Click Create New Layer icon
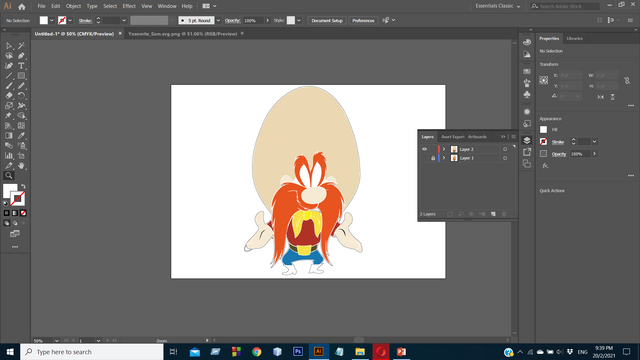The image size is (640, 360). (493, 214)
